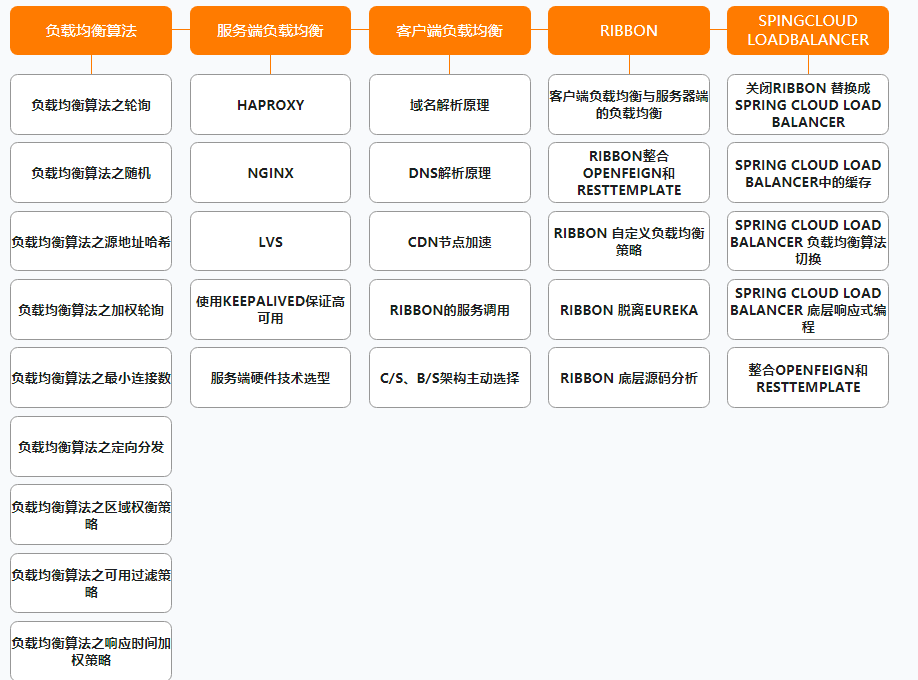Click 域名解析原理 node
918x680 pixels.
(x=449, y=104)
